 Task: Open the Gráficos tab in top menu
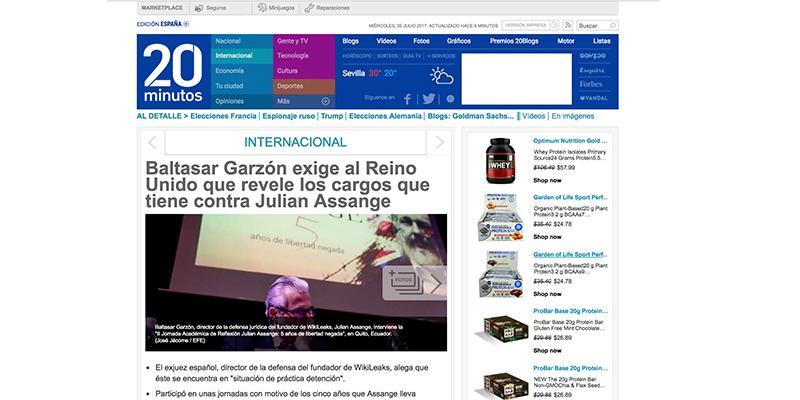(459, 41)
